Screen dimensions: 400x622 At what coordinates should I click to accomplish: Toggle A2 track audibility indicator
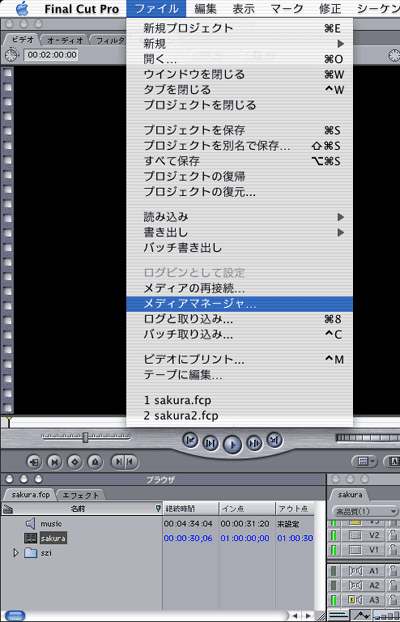coord(334,585)
